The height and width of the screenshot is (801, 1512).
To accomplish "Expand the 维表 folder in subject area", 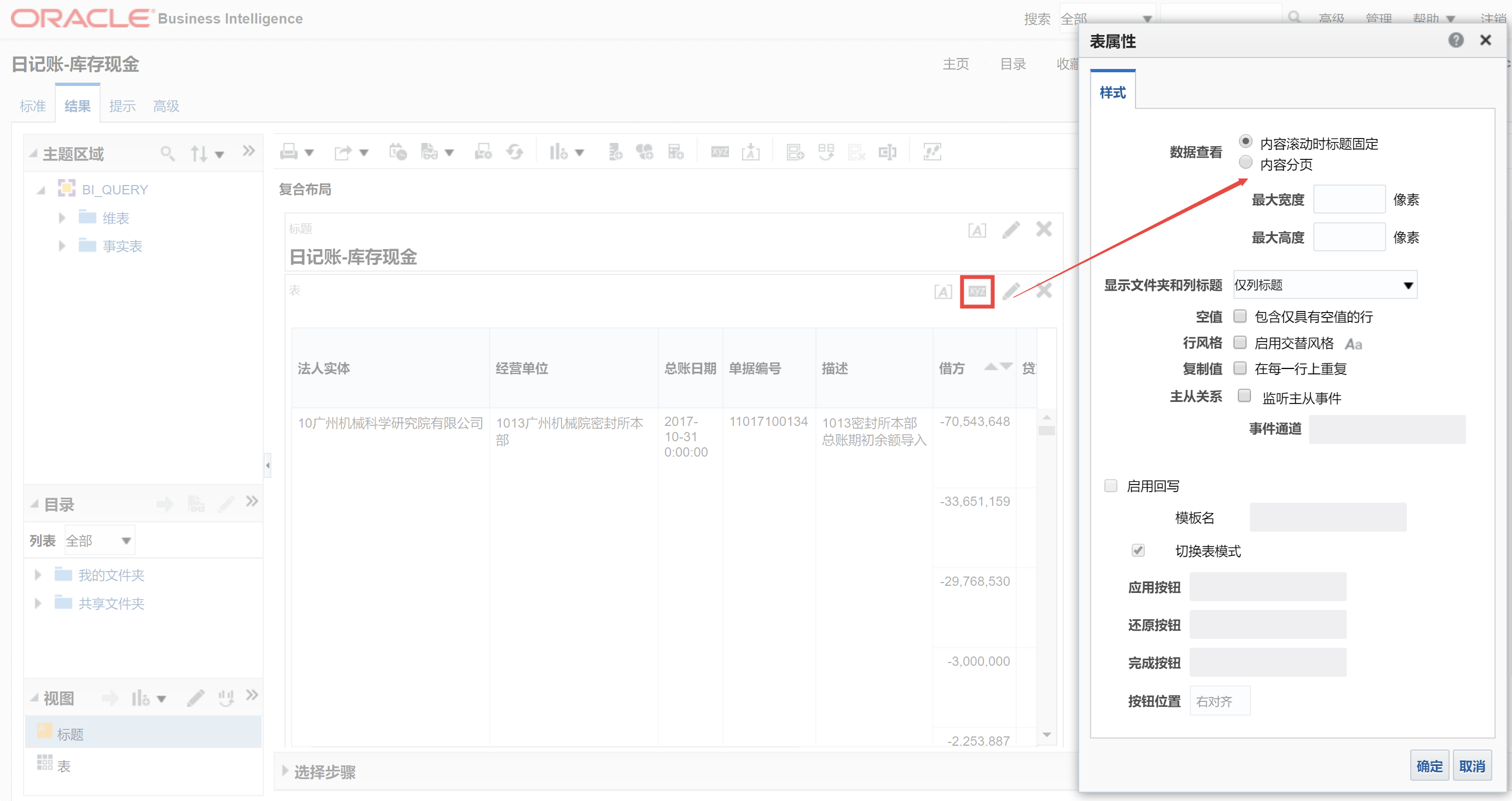I will (x=62, y=218).
